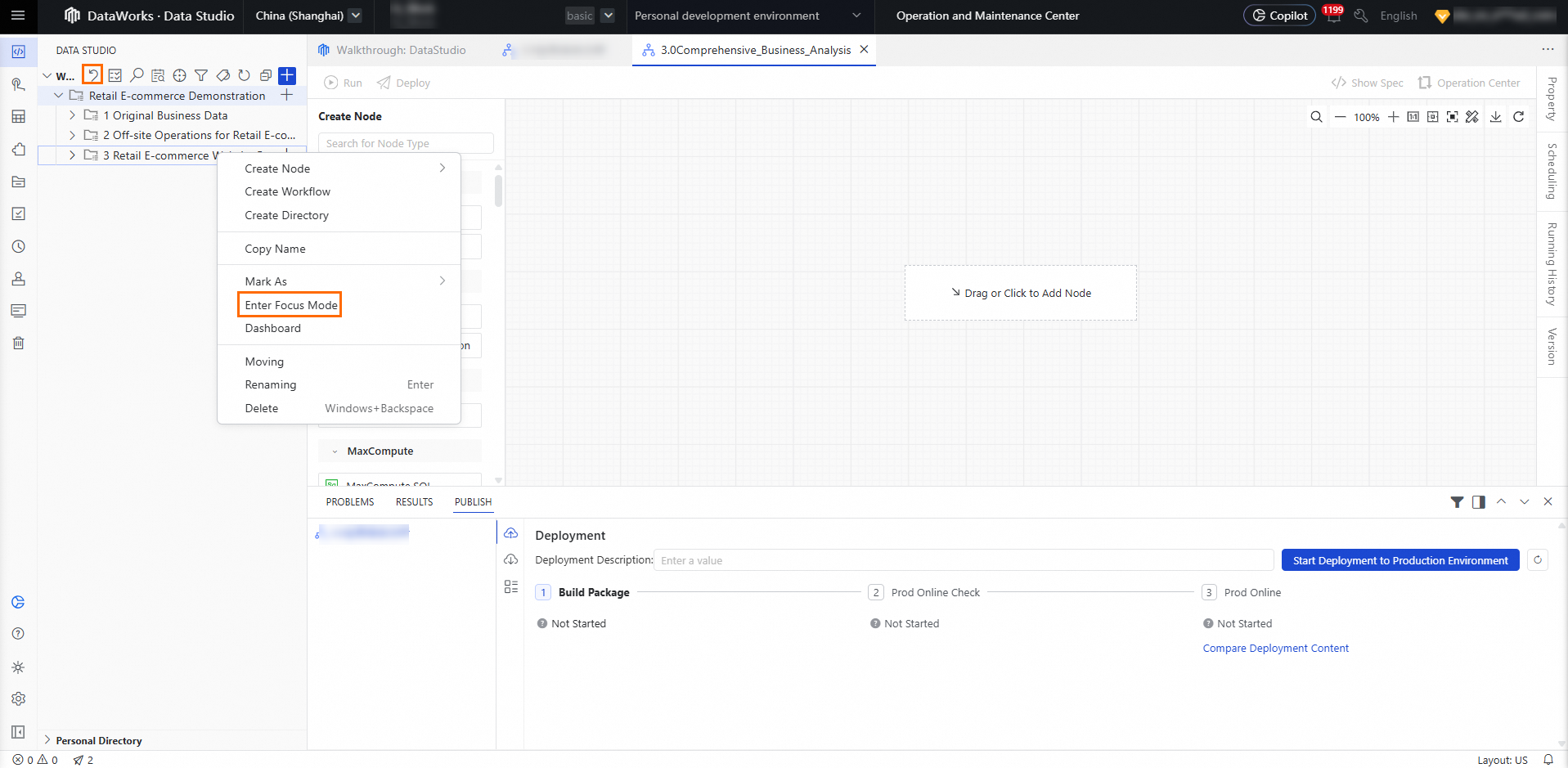Image resolution: width=1568 pixels, height=768 pixels.
Task: Click Start Deployment to Production Environment button
Action: 1400,560
